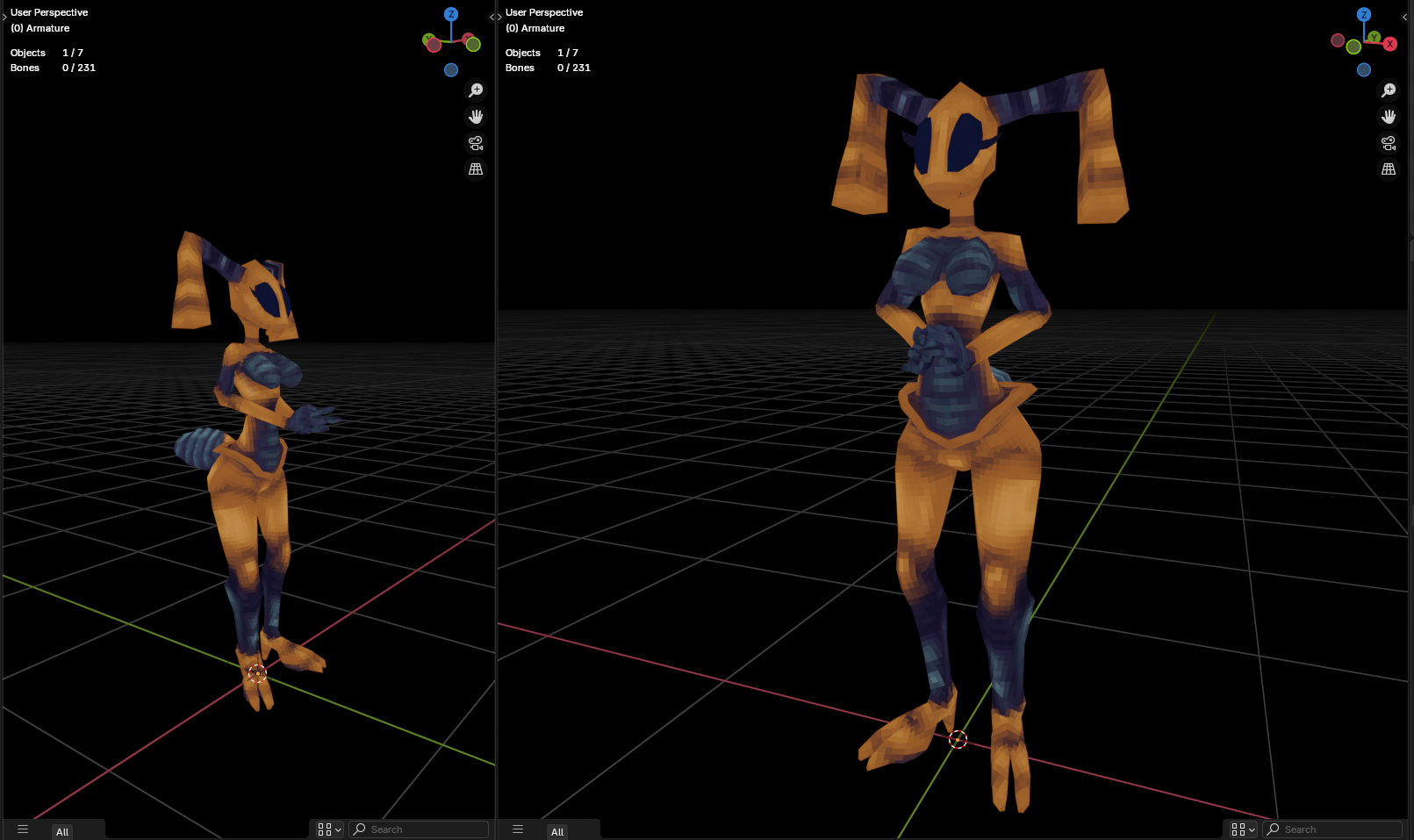This screenshot has width=1414, height=840.
Task: Switch perspective/orthographic projection in left viewport
Action: (476, 169)
